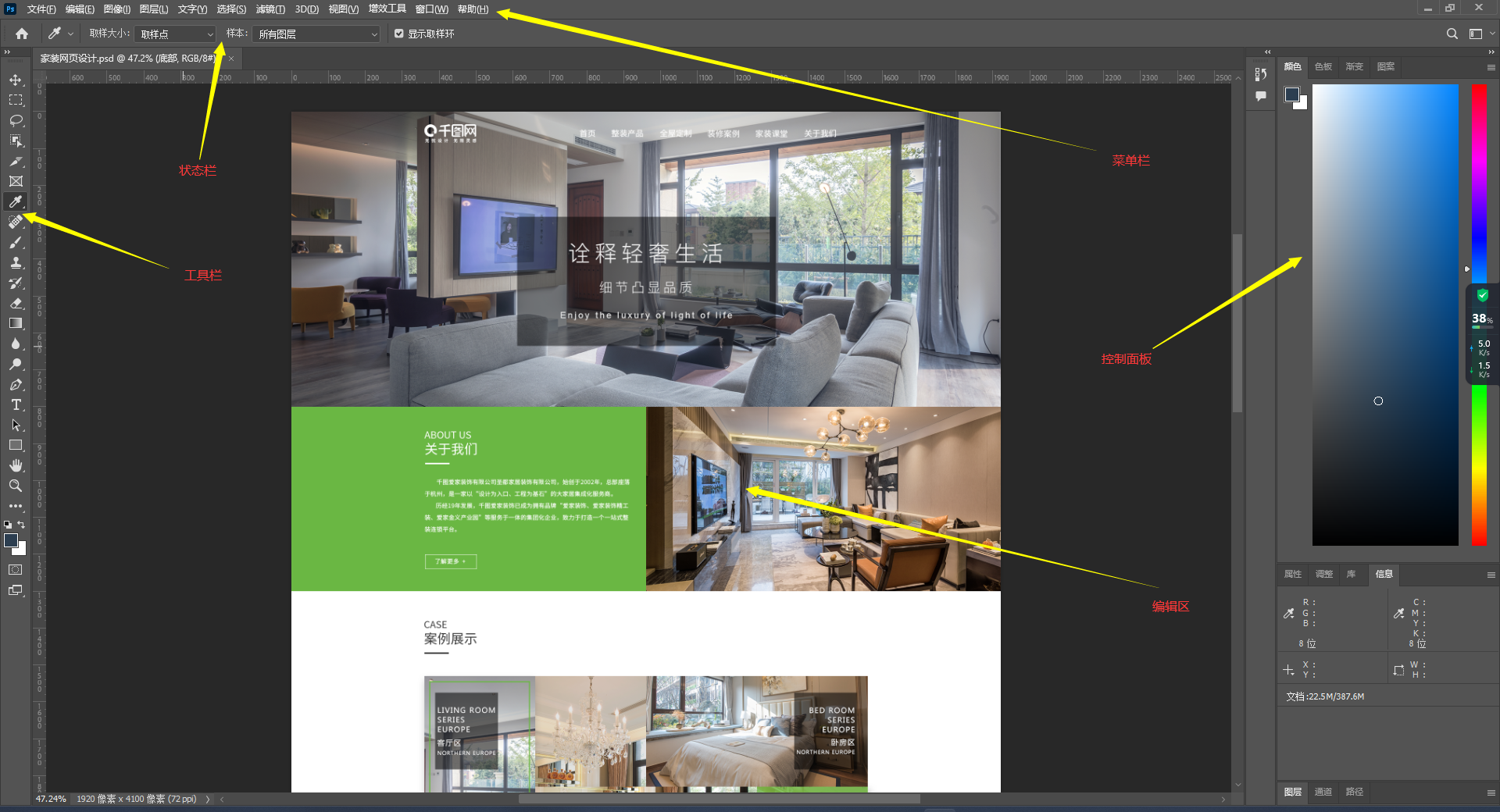Switch to the 调整 tab

1323,574
